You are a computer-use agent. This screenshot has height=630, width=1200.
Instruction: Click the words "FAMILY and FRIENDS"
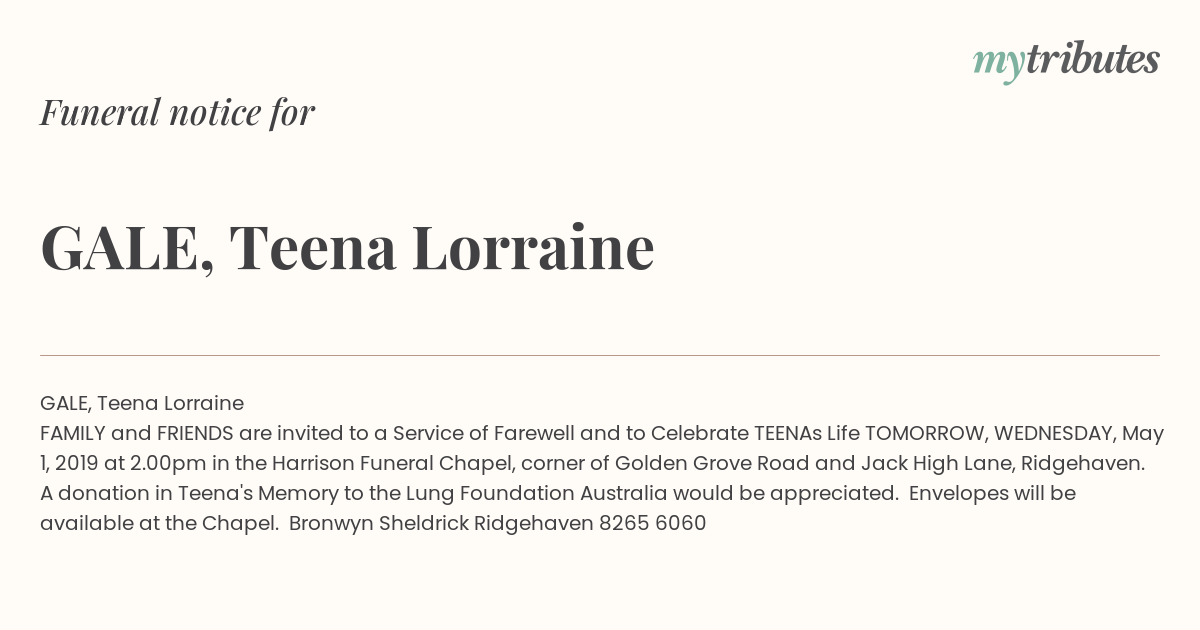pos(137,433)
